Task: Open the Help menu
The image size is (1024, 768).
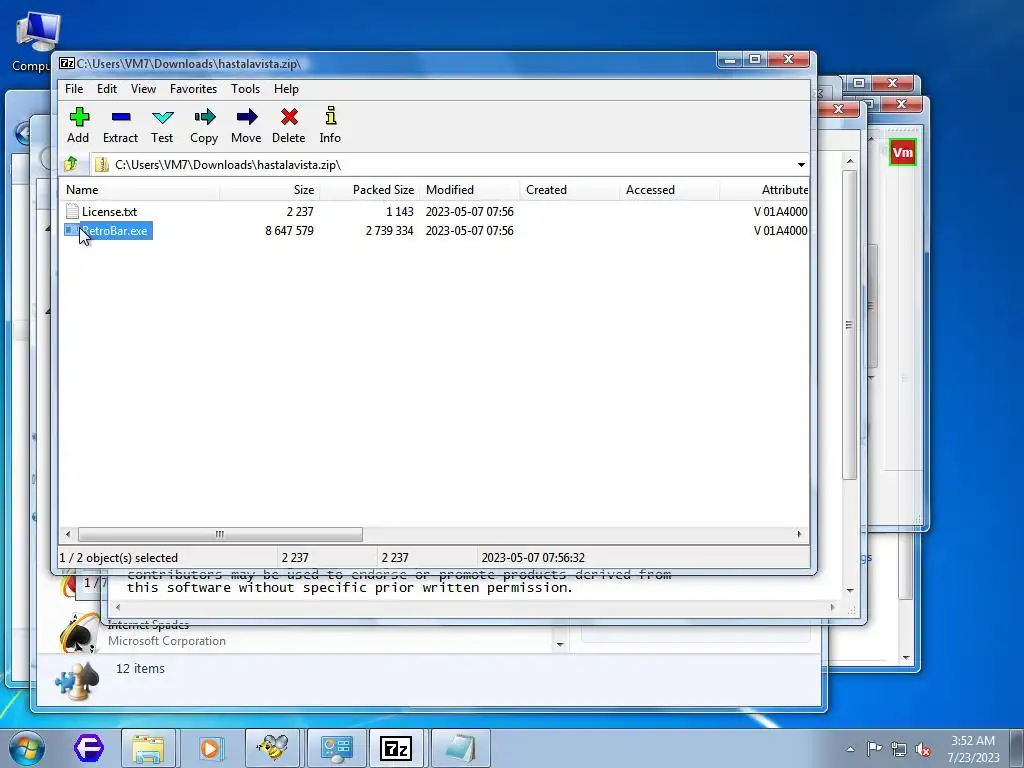Action: (x=286, y=89)
